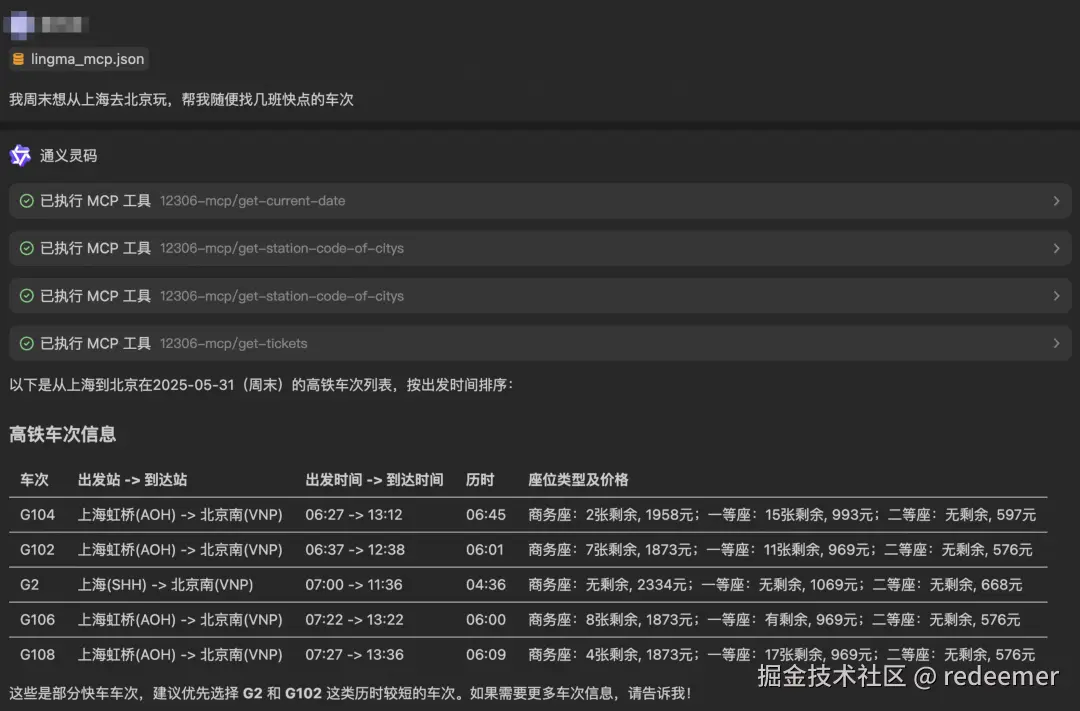1080x711 pixels.
Task: Click the 12306-mcp/get-tickets label text
Action: [234, 343]
